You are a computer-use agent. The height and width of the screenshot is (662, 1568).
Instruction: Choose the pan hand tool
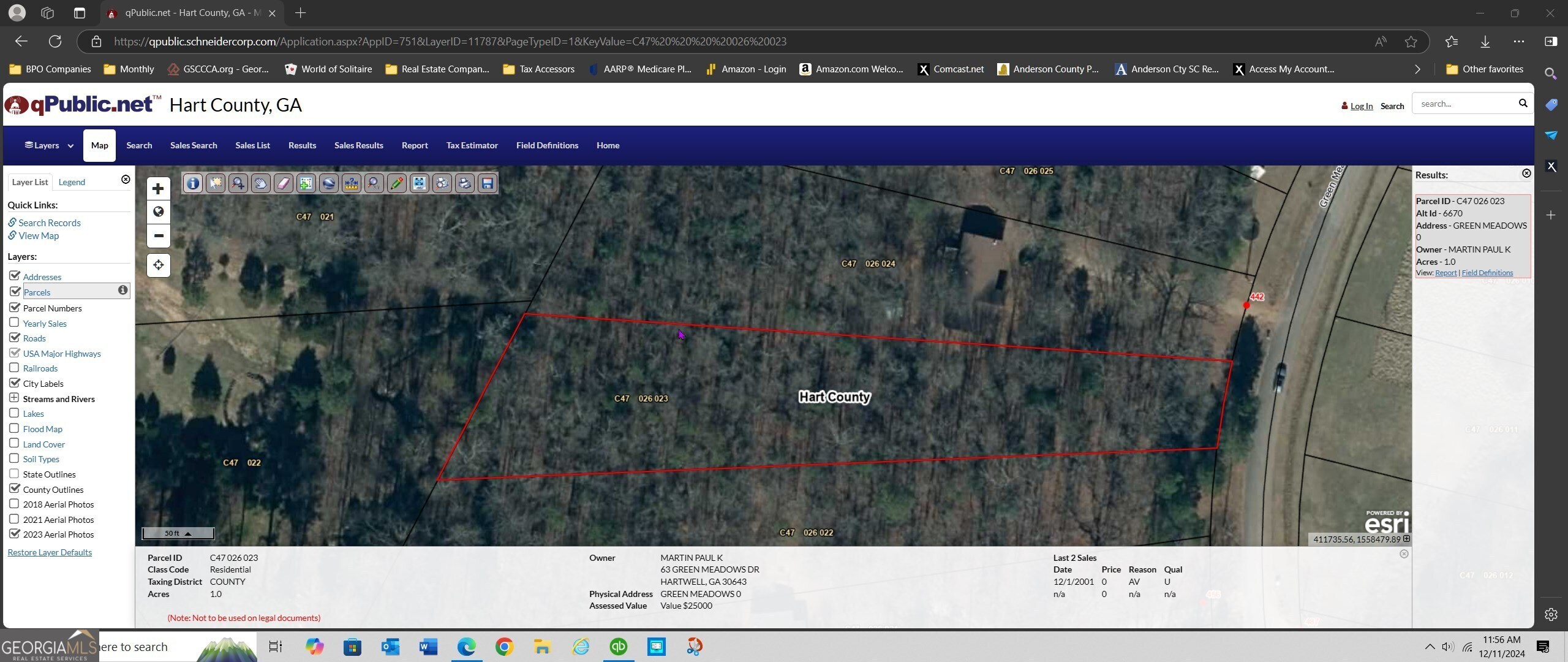coord(261,183)
